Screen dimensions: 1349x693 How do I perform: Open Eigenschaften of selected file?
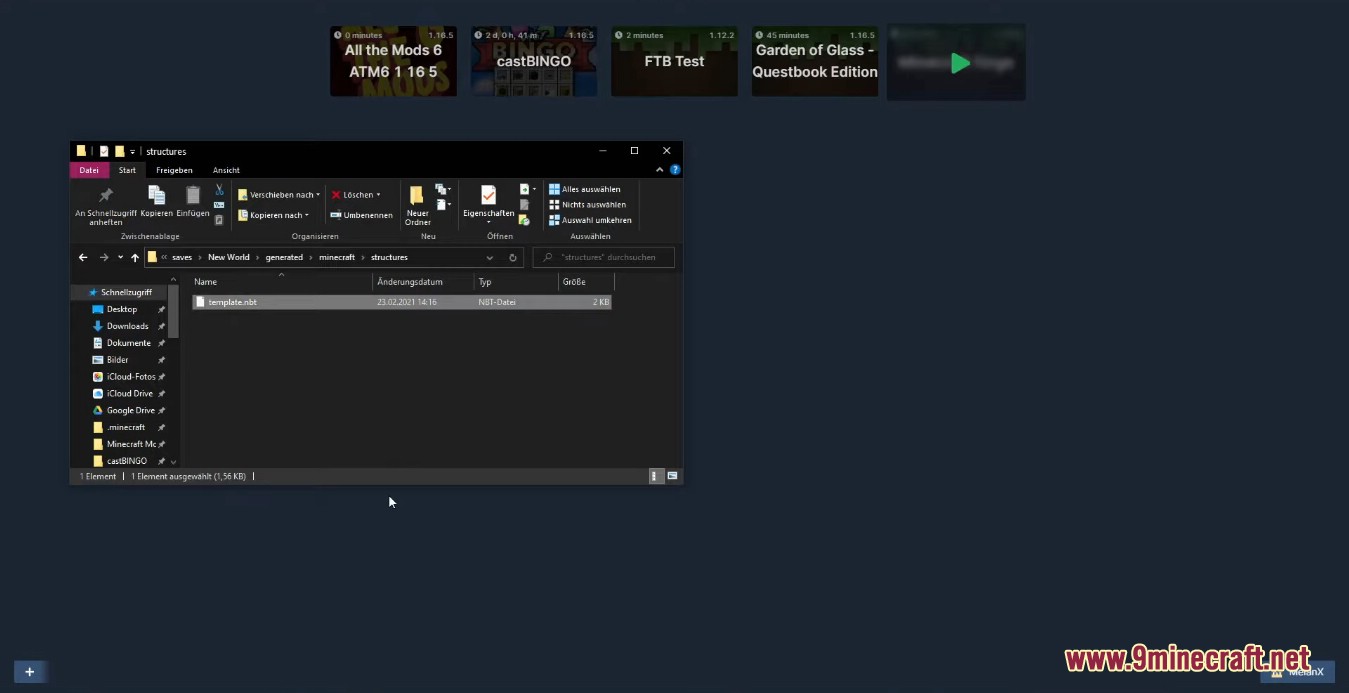488,203
